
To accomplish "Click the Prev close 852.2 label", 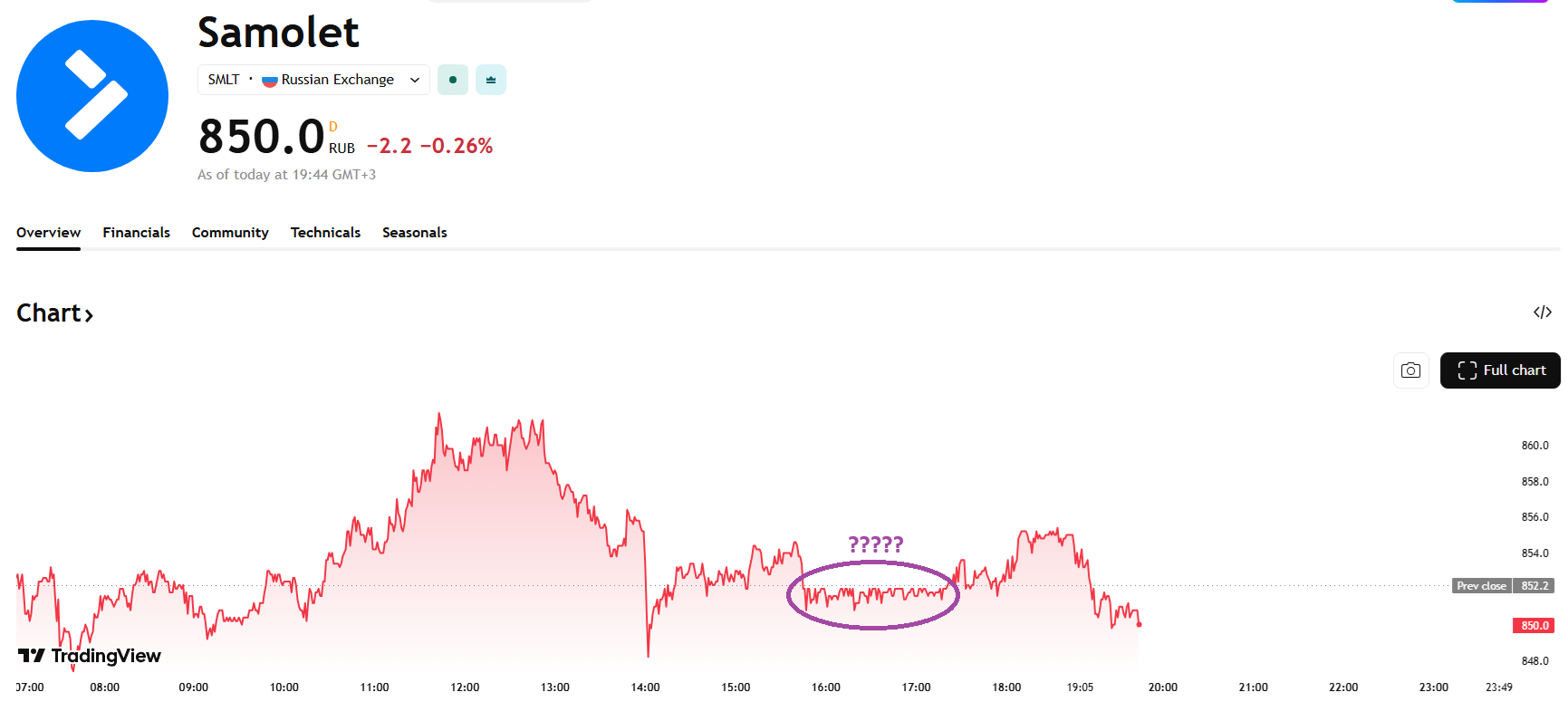I will coord(1503,586).
